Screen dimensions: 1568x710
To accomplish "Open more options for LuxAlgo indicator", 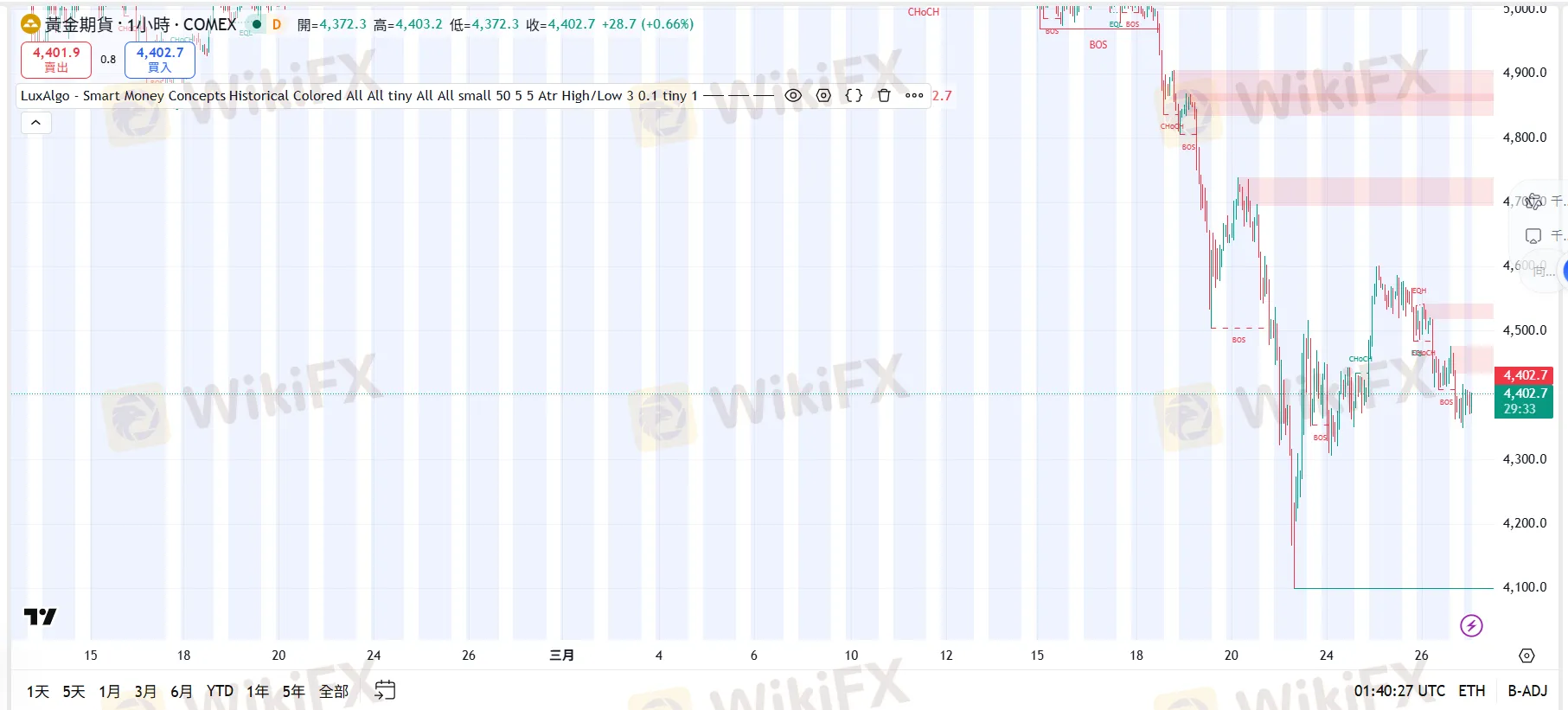I will pyautogui.click(x=914, y=96).
